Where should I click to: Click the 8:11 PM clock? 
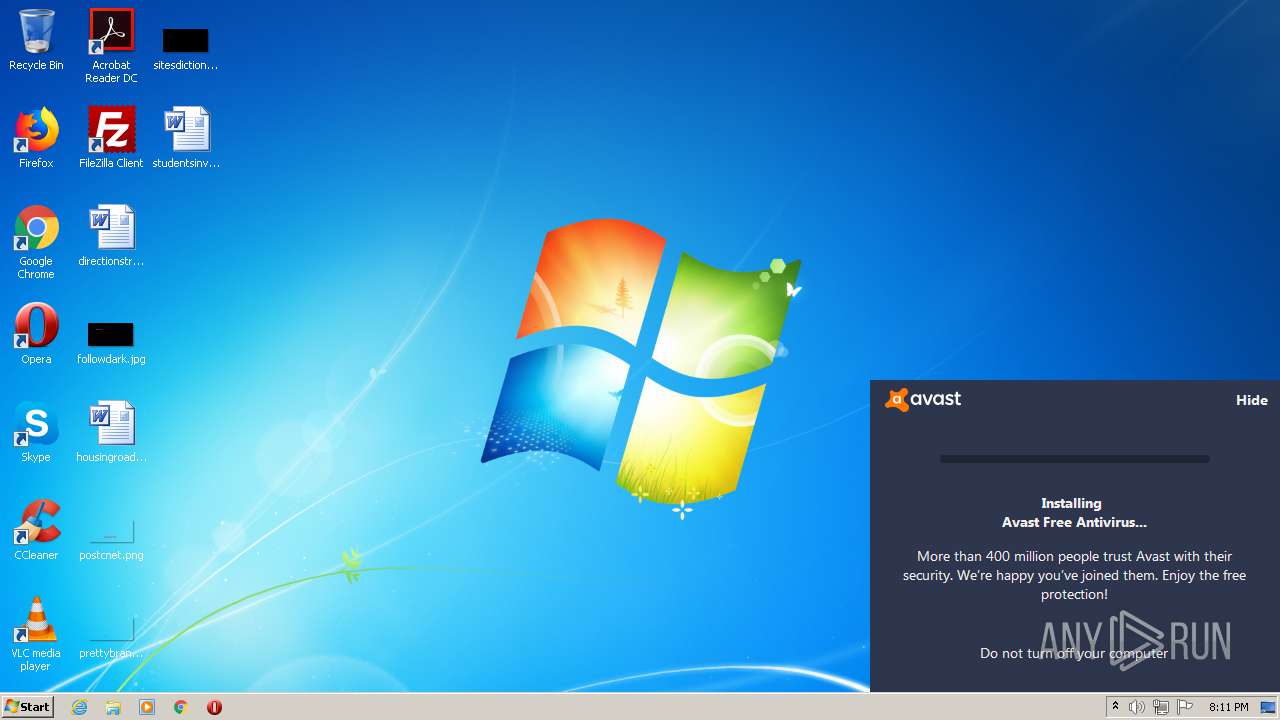[x=1229, y=707]
